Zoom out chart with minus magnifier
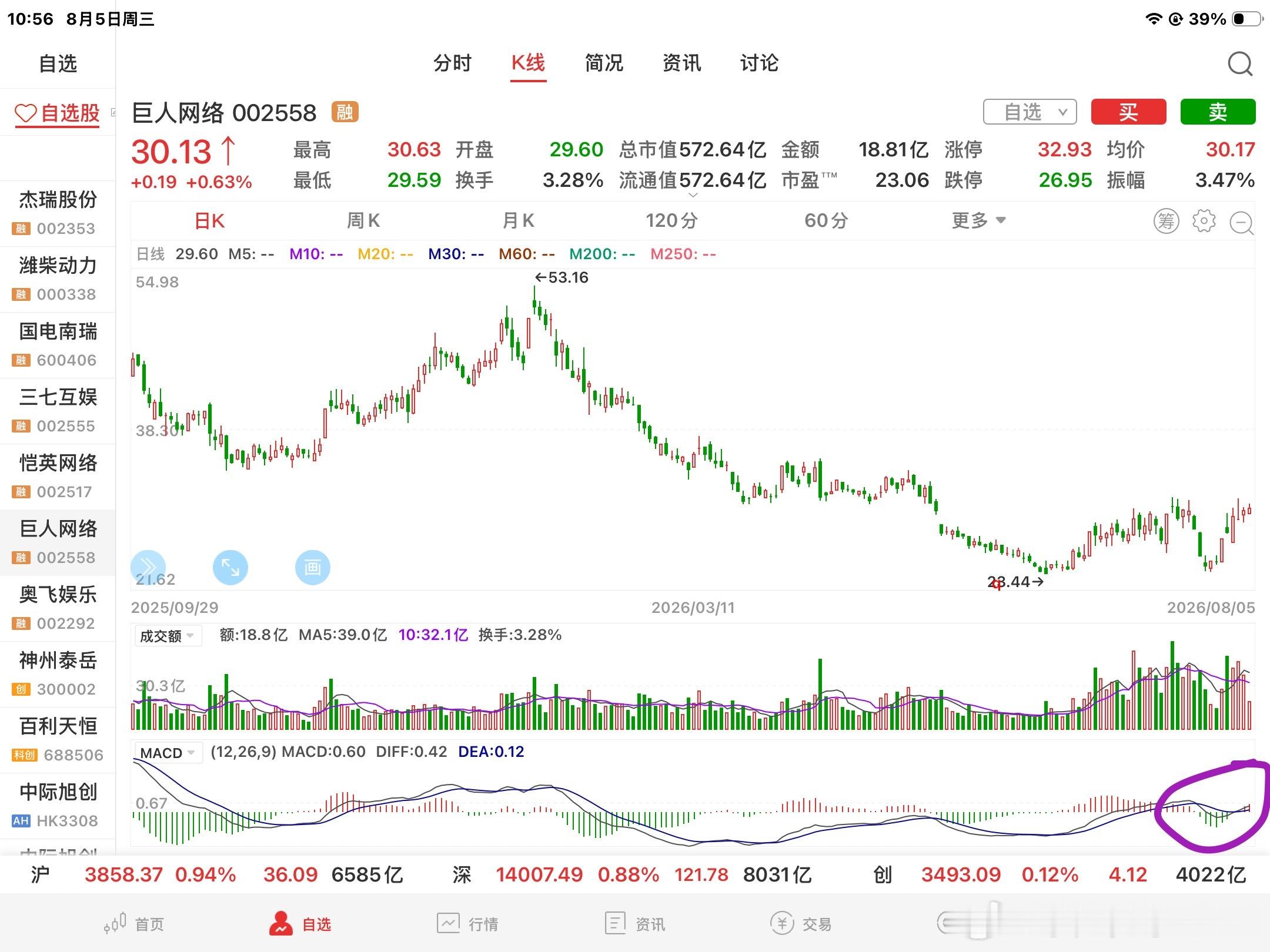1270x952 pixels. [x=1242, y=223]
